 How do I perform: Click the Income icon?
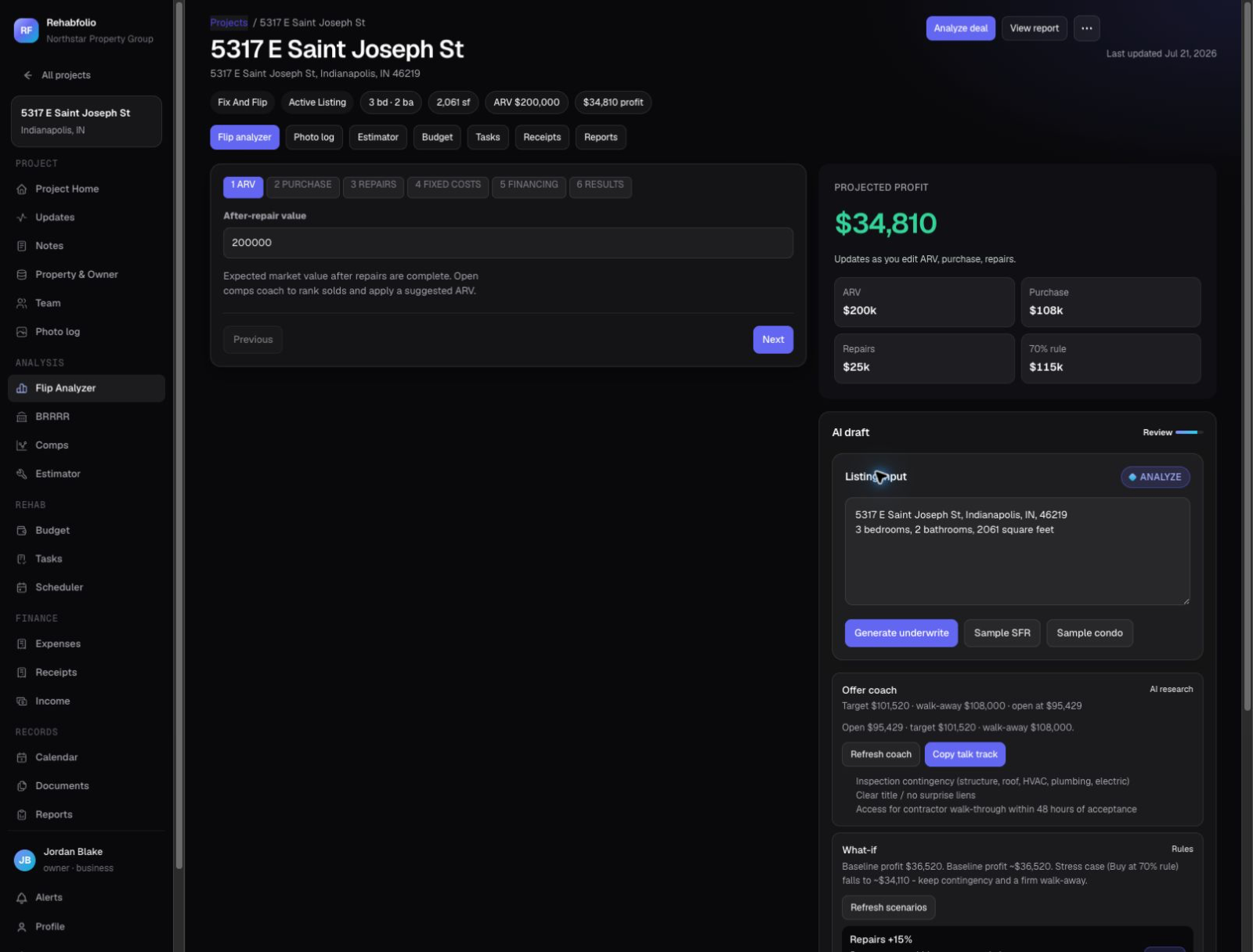22,701
